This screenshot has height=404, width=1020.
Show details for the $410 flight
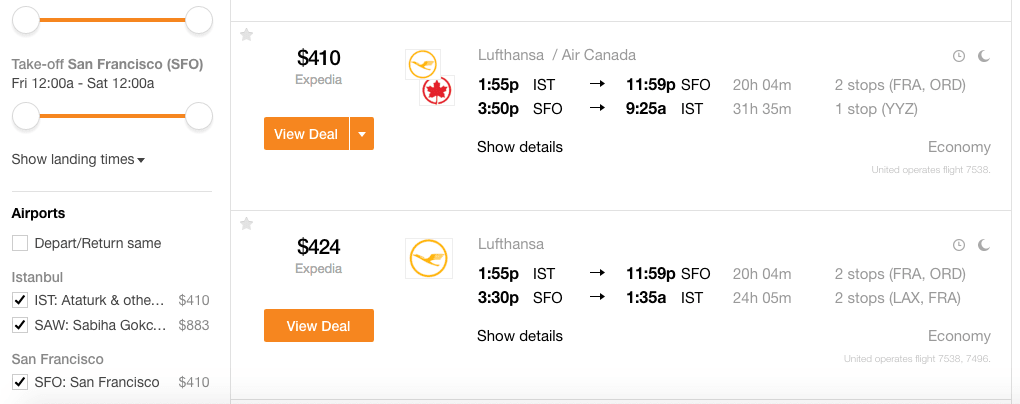(x=520, y=147)
